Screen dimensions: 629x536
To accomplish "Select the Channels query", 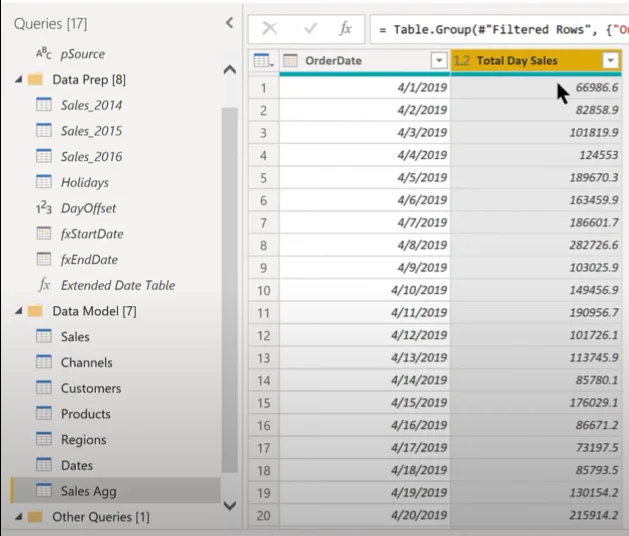I will click(86, 362).
